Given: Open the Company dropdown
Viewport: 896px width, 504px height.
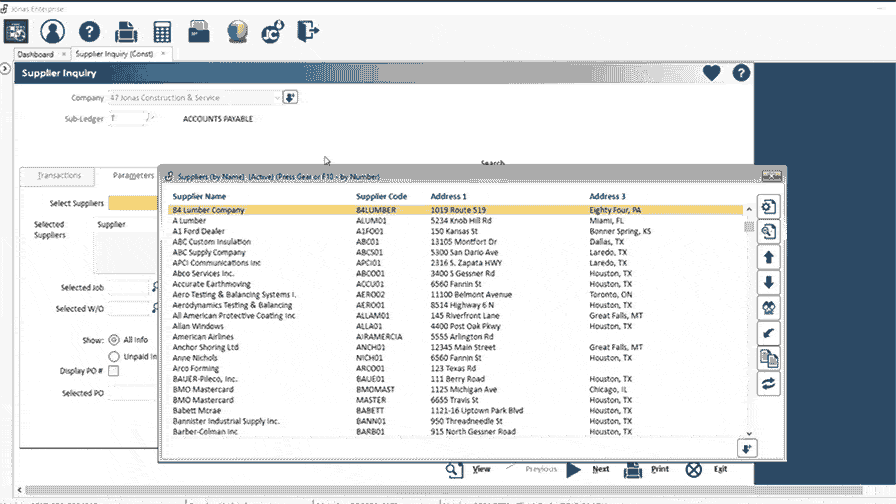Looking at the screenshot, I should tap(277, 98).
